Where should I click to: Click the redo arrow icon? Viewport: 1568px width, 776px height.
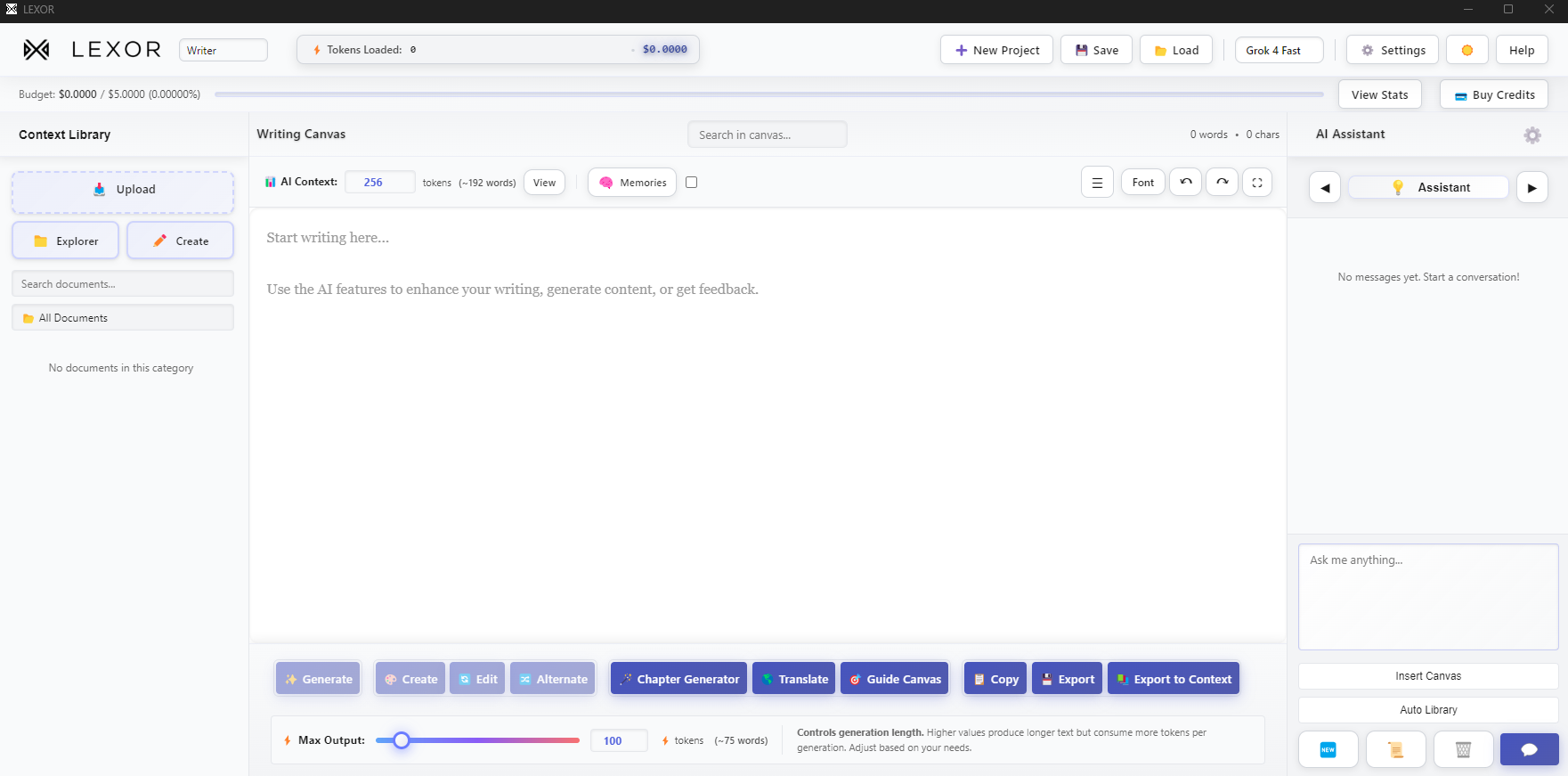click(1222, 182)
